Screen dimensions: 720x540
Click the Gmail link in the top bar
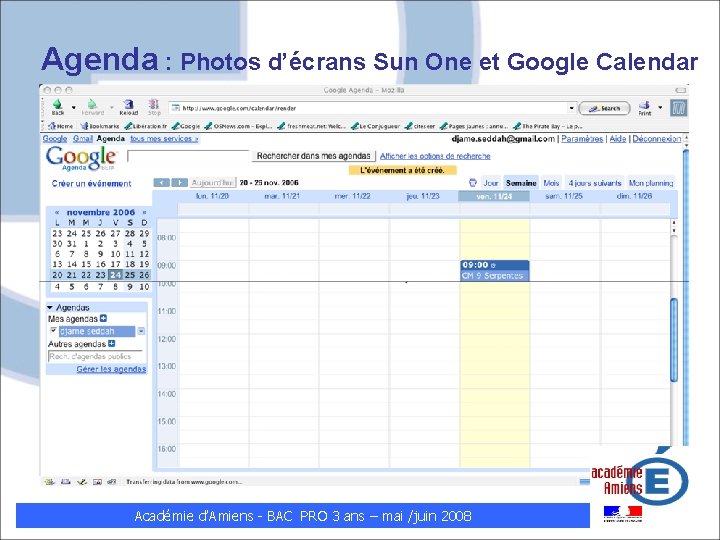(83, 138)
